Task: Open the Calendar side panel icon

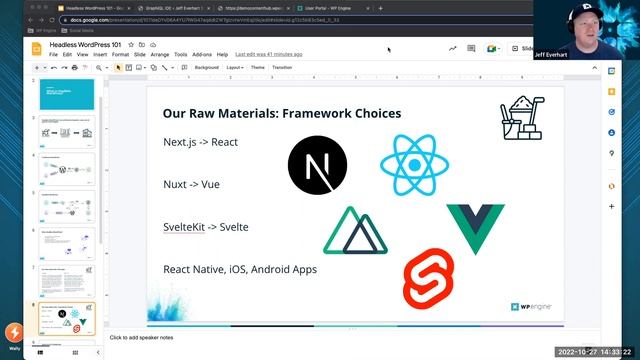Action: click(611, 71)
